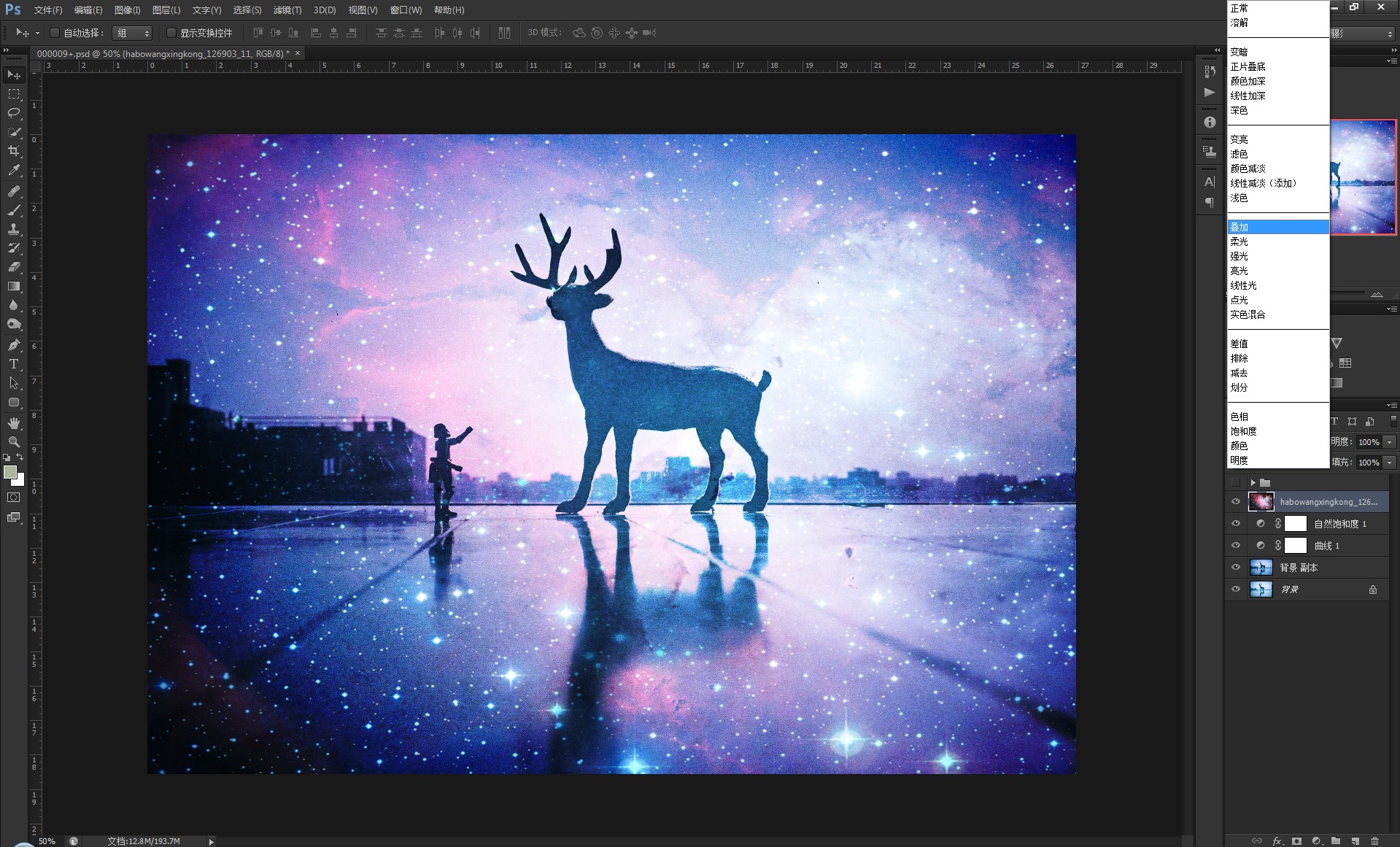
Task: Click the foreground color swatch
Action: coord(10,472)
